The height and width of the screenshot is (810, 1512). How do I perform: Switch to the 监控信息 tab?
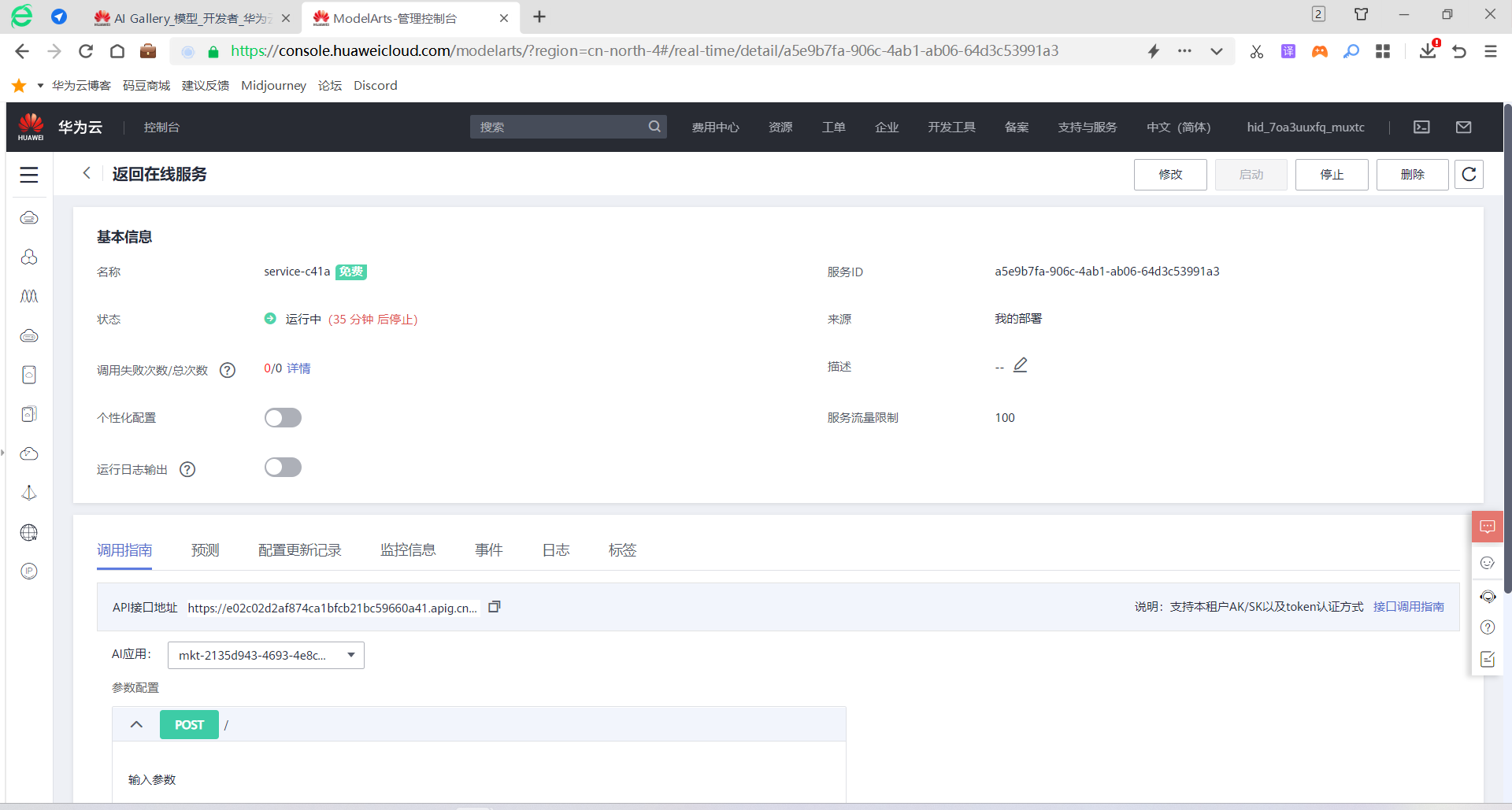[408, 550]
